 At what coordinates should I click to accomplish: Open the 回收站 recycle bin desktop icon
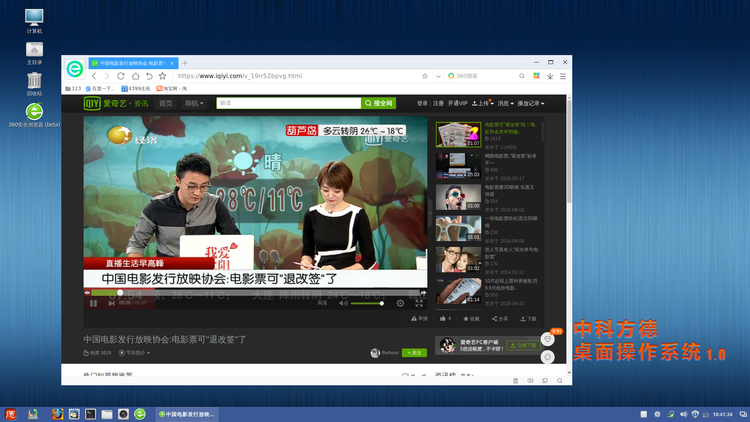(34, 84)
